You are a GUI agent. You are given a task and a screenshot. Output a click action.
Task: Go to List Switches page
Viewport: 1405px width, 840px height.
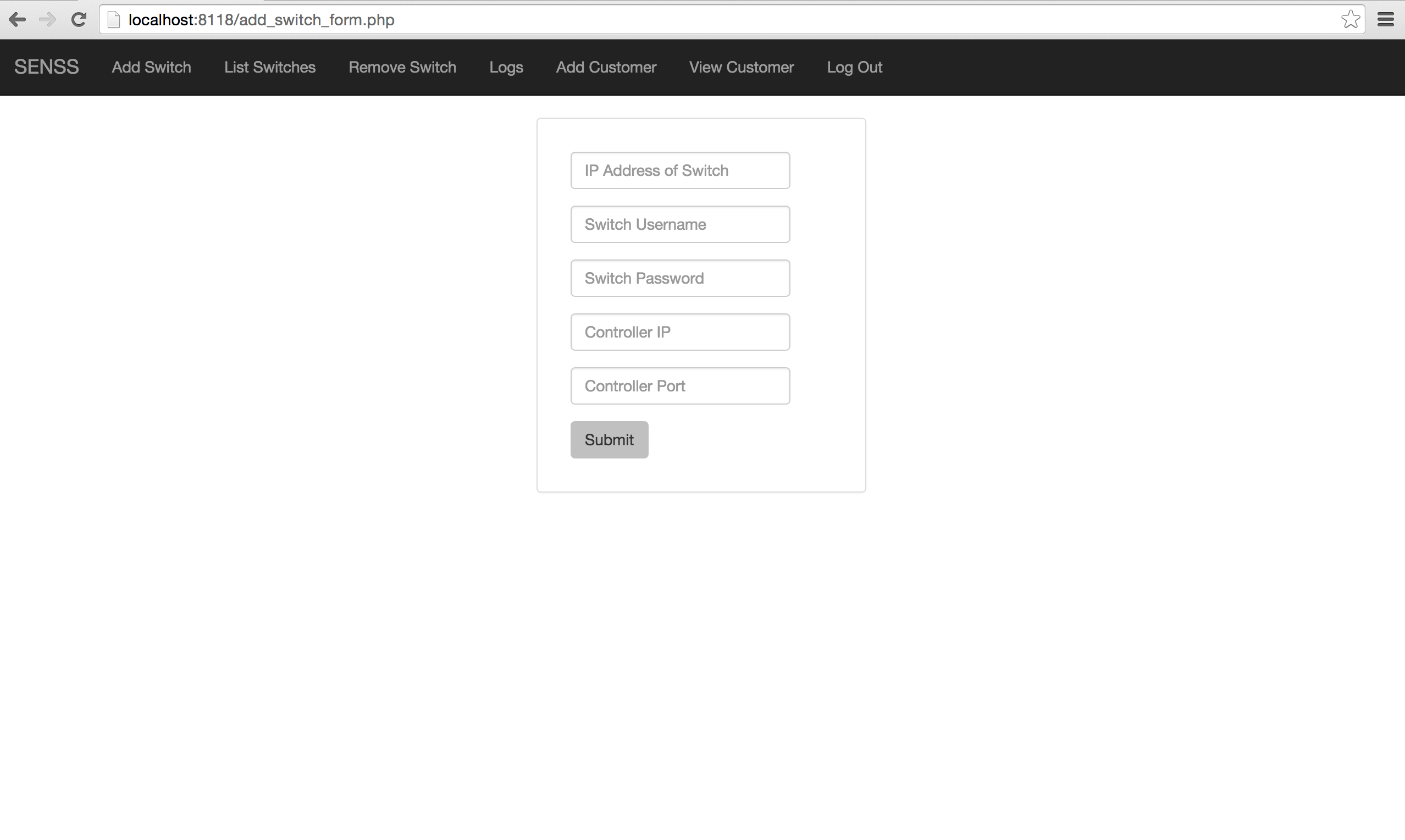(269, 67)
